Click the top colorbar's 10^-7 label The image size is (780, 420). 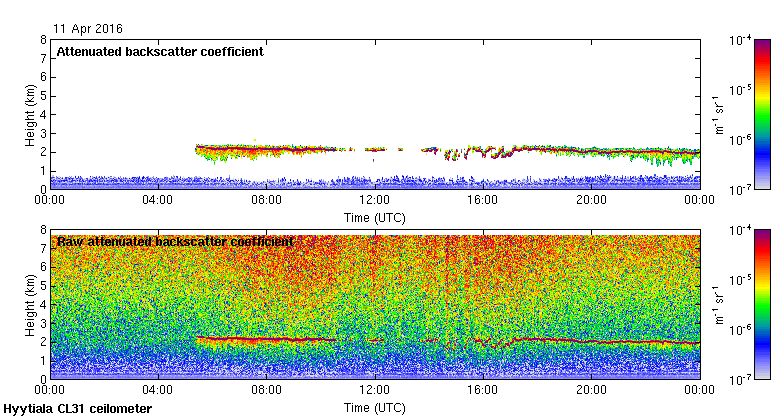point(740,190)
